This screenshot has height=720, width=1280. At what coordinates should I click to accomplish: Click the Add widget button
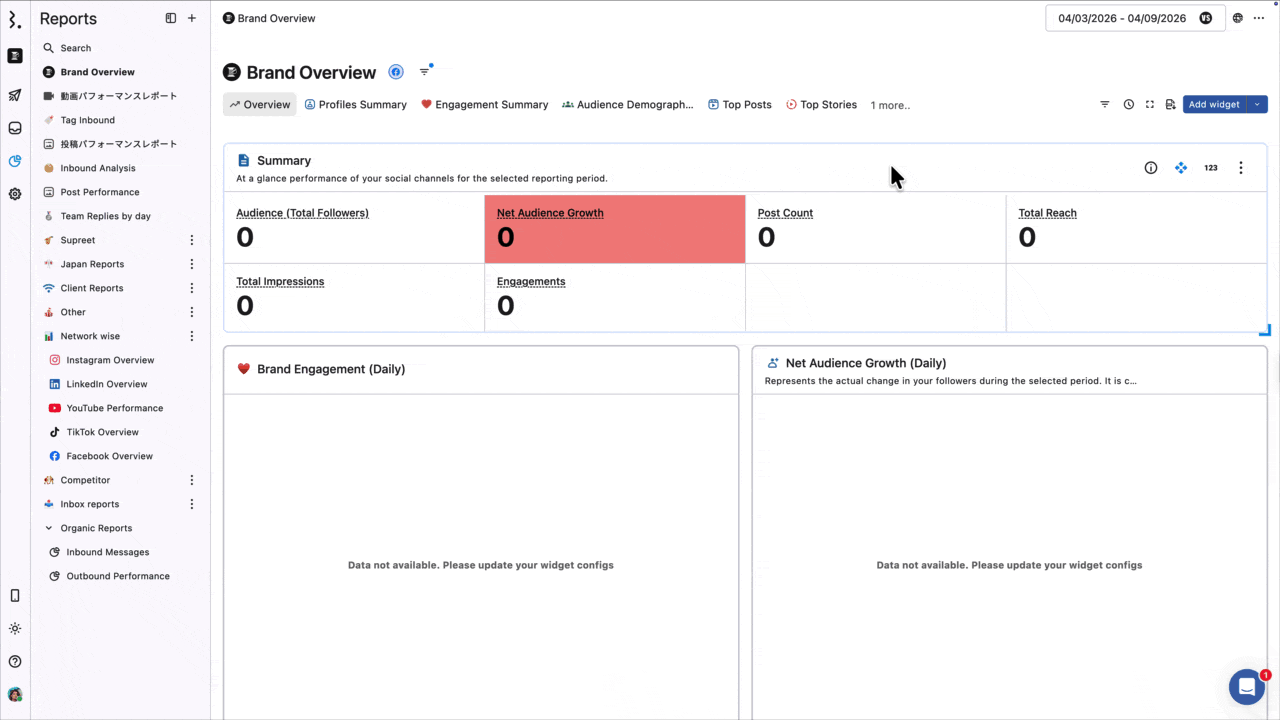tap(1214, 104)
